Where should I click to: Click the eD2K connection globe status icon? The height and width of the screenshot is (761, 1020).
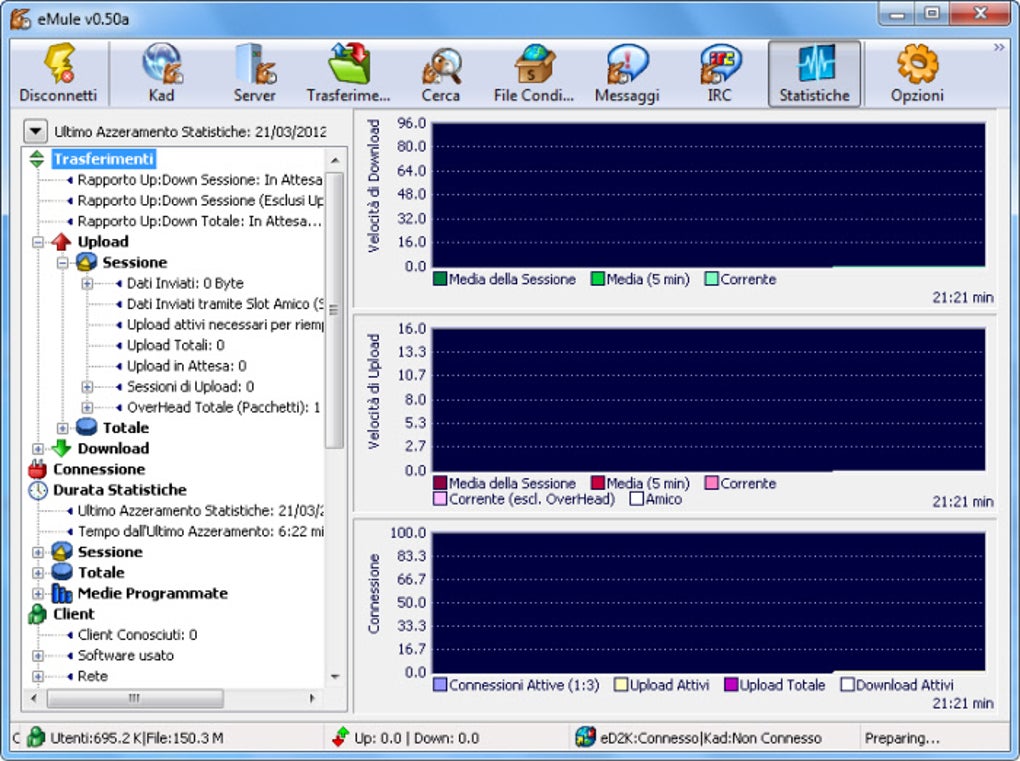[585, 738]
